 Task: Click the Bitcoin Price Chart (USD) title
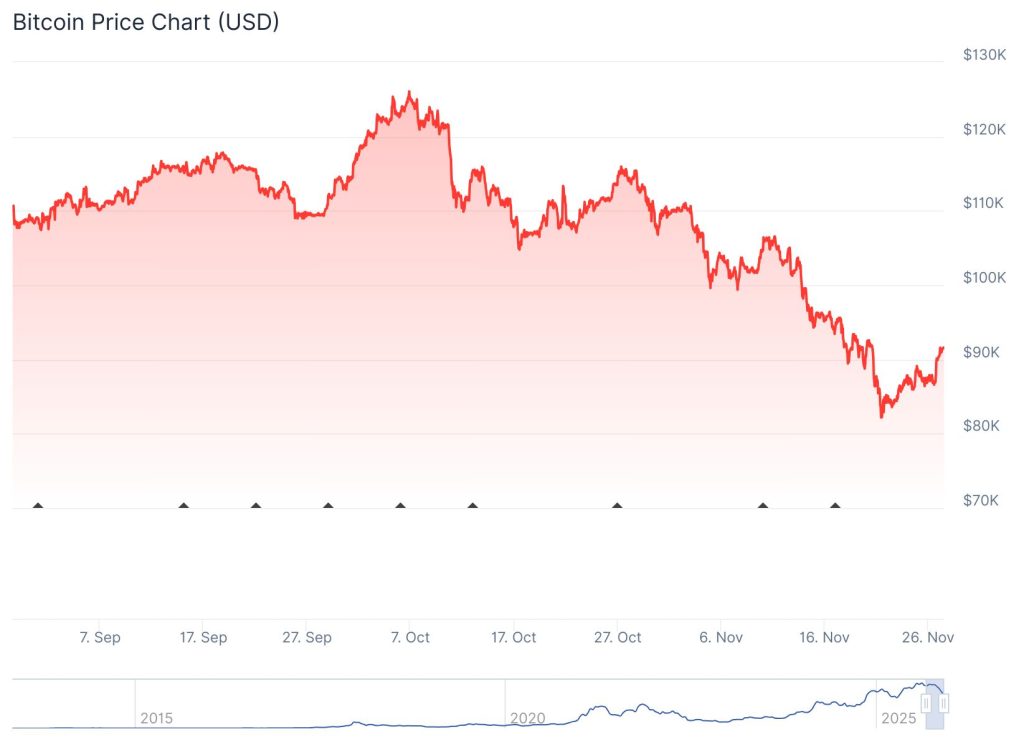146,22
